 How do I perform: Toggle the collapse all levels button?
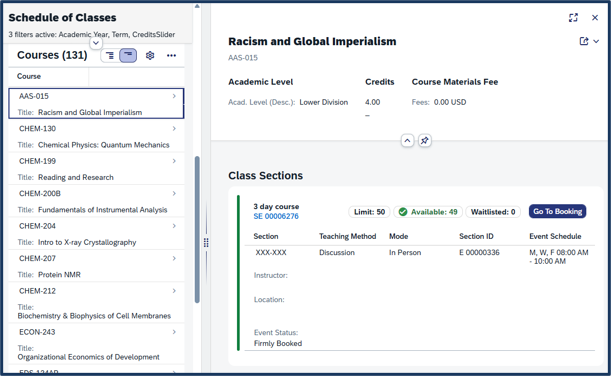(x=128, y=56)
